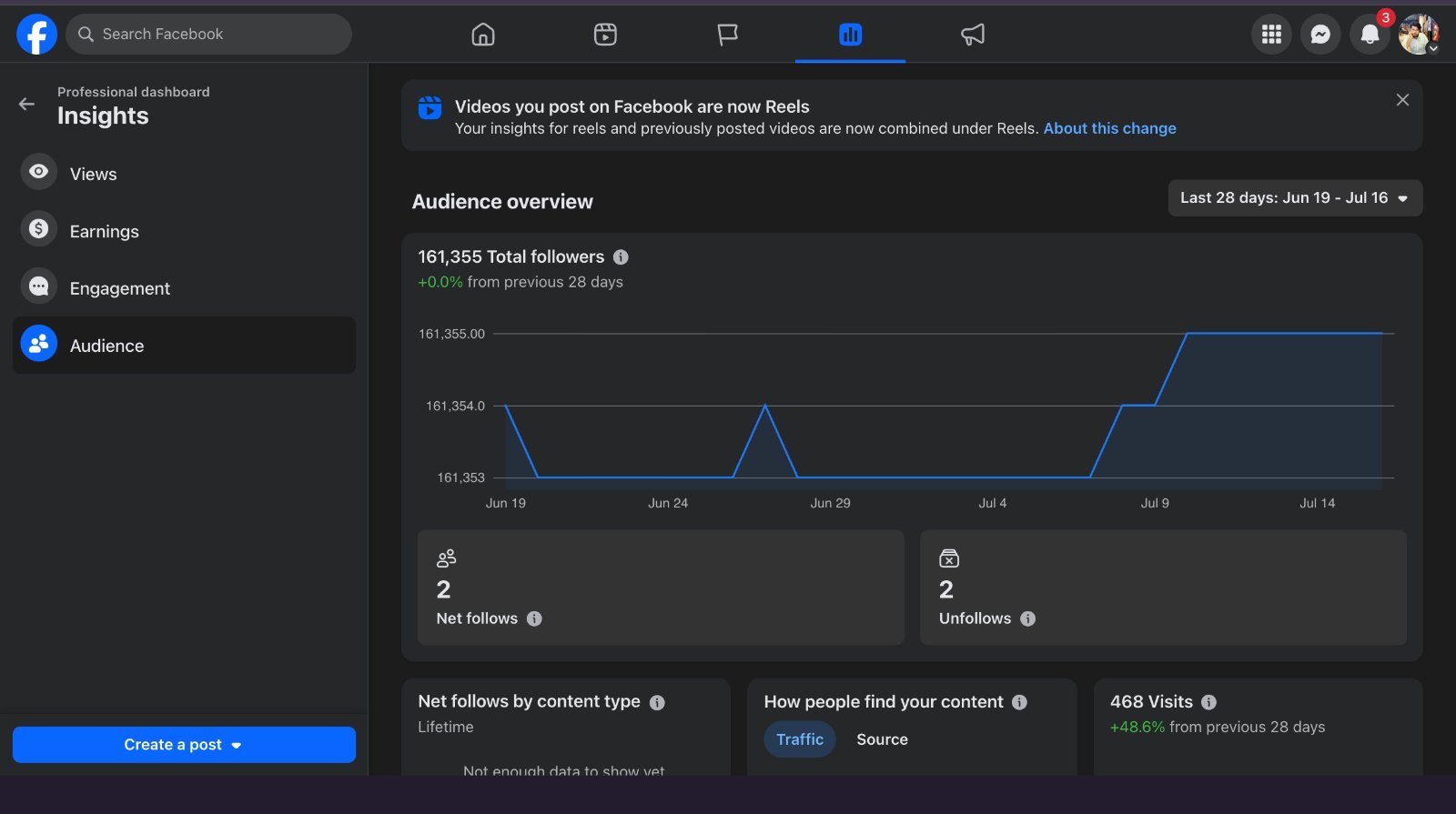Viewport: 1456px width, 814px height.
Task: Select the Traffic toggle
Action: pyautogui.click(x=800, y=739)
